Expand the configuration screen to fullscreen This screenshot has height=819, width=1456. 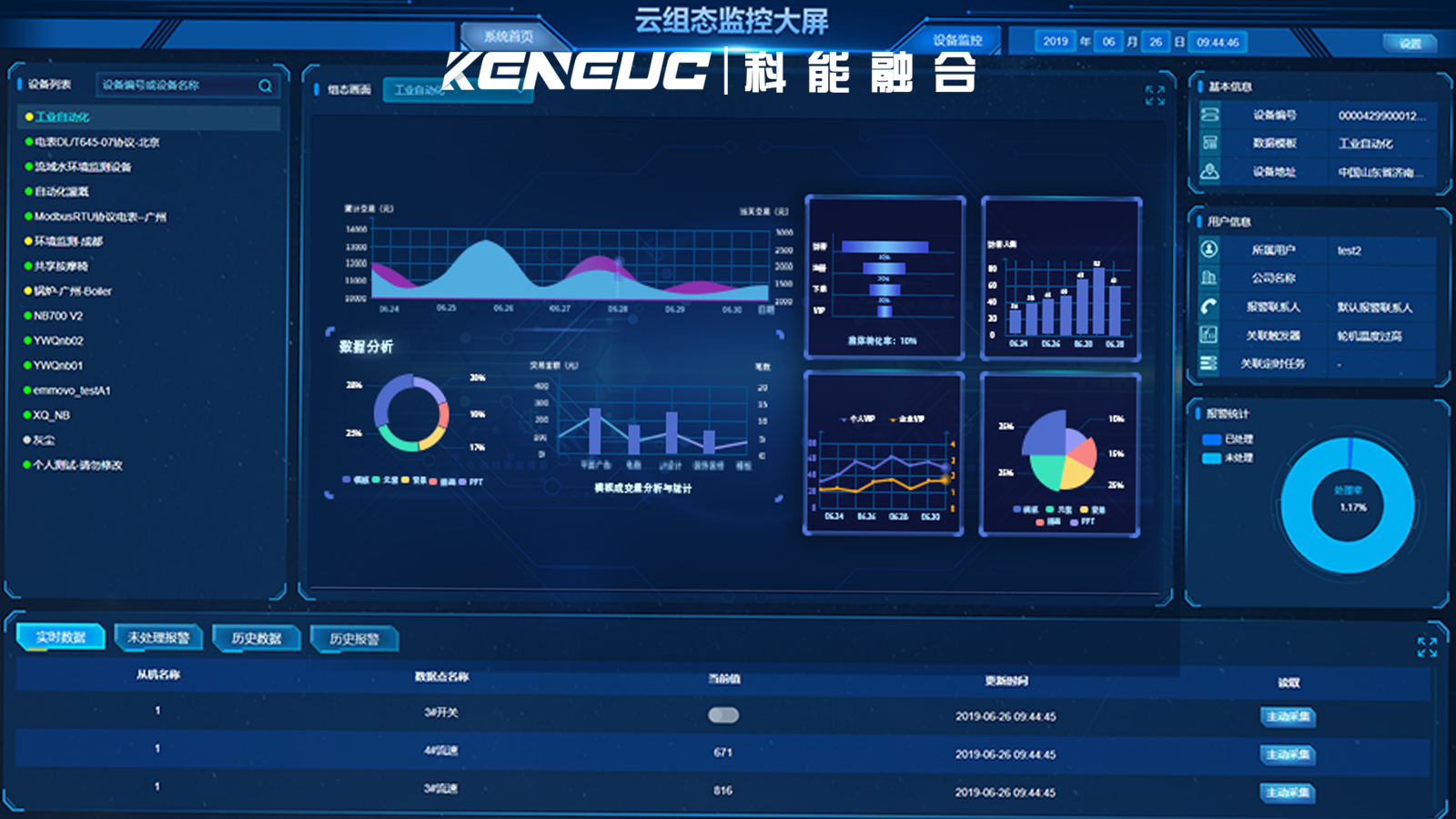1155,96
